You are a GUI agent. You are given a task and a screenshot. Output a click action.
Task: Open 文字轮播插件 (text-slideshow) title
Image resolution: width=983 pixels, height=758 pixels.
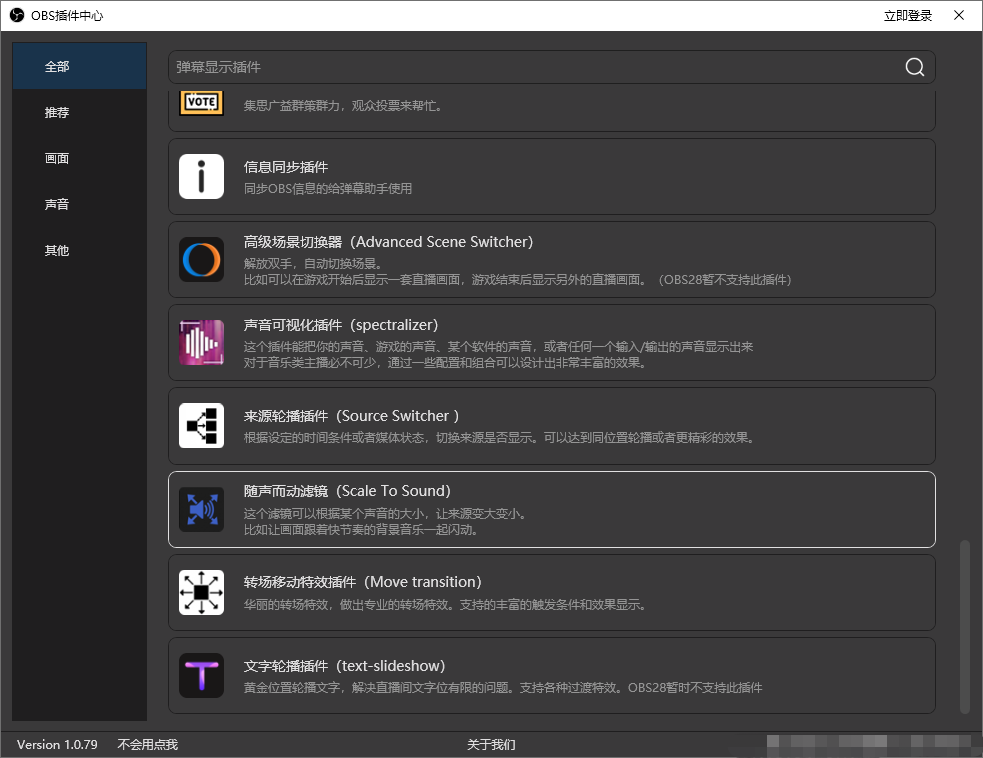pos(344,666)
